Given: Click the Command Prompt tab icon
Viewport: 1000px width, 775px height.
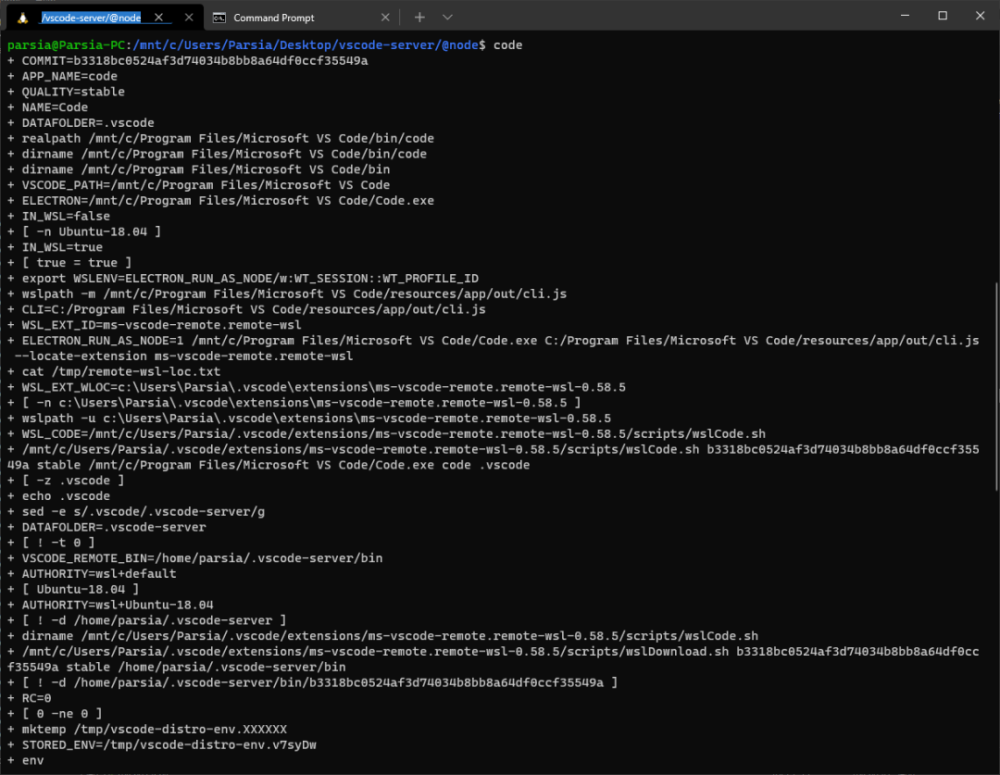Looking at the screenshot, I should click(219, 17).
